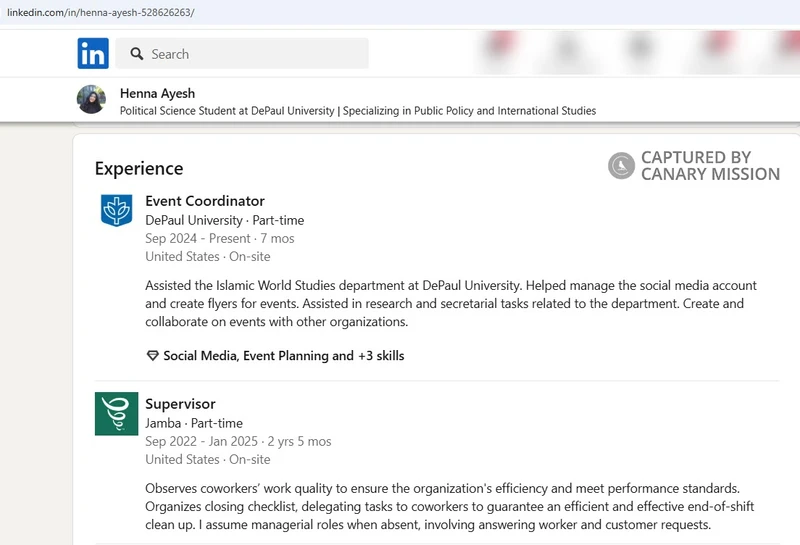Click the 'Jamba · Part-time' line

(x=194, y=423)
